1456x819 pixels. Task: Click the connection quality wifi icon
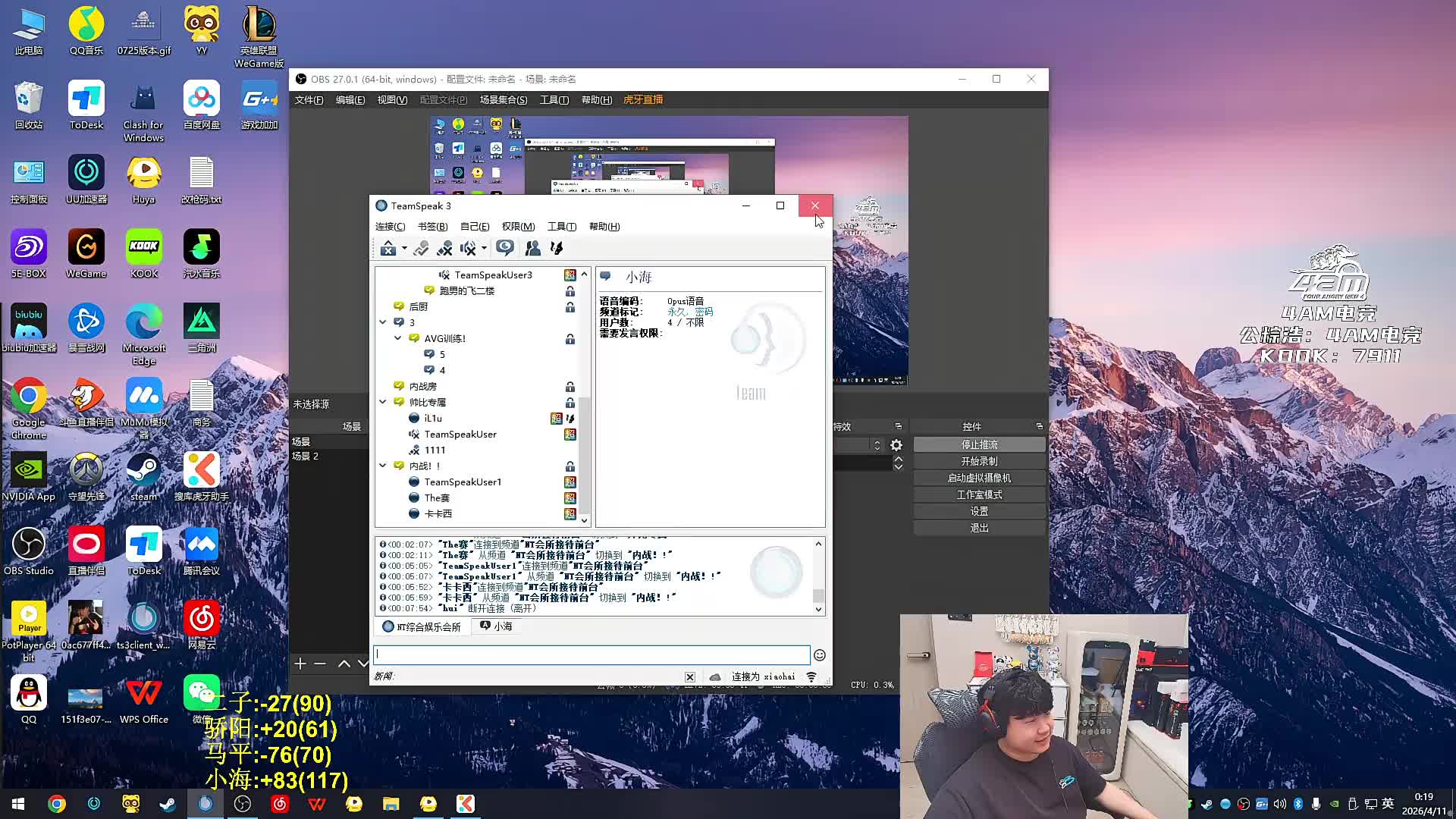coord(811,676)
